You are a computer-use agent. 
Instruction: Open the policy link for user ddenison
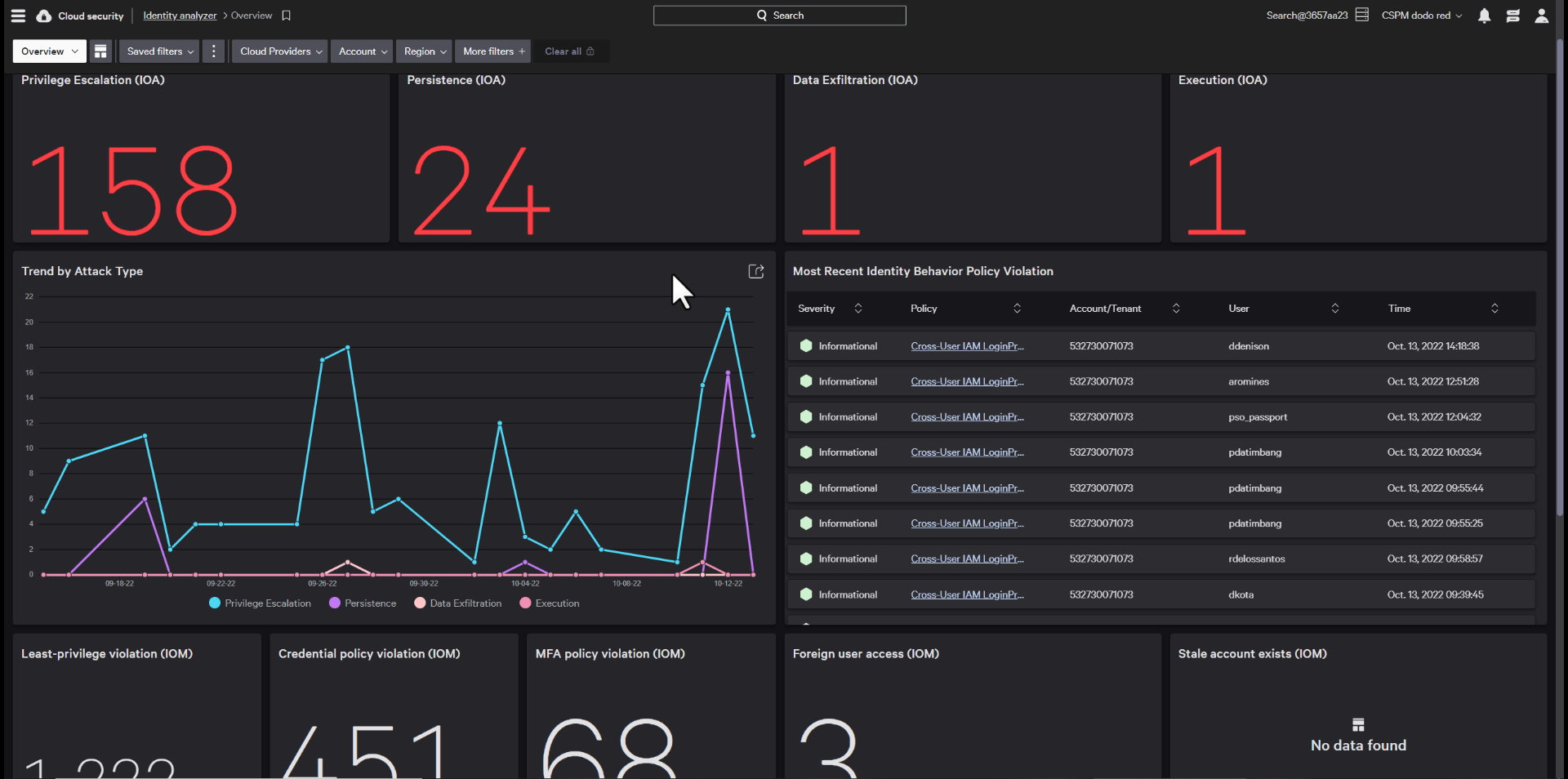click(967, 346)
